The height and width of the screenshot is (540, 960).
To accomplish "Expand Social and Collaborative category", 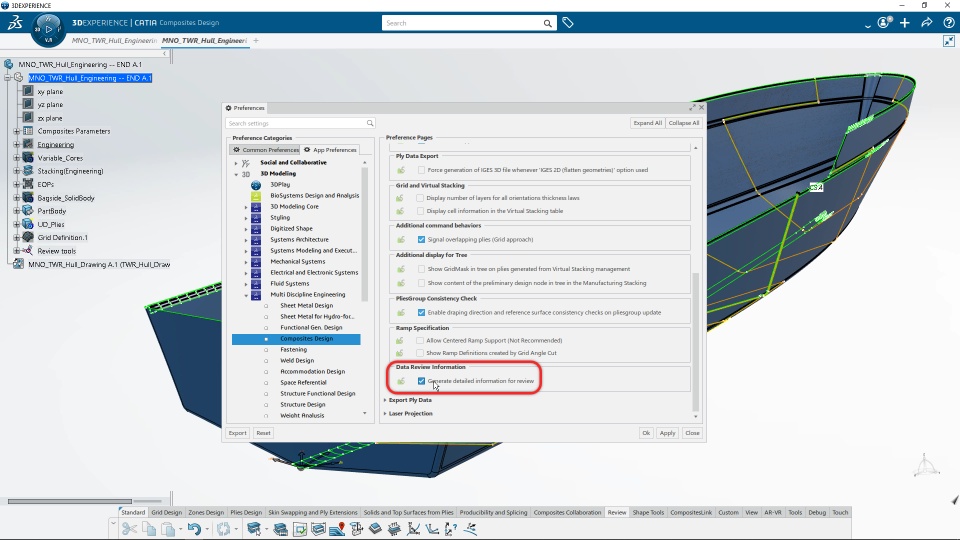I will click(x=236, y=163).
